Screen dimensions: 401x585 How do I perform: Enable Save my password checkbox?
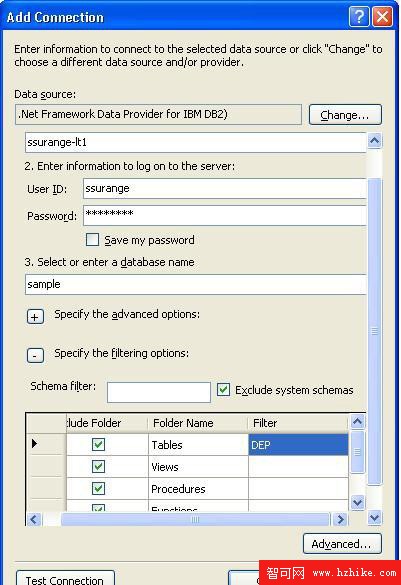(x=93, y=240)
